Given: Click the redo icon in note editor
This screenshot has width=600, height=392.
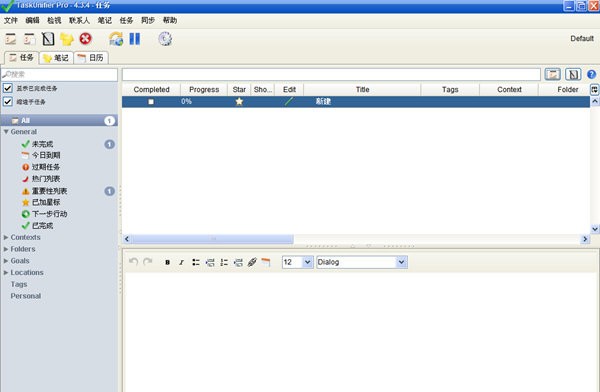Looking at the screenshot, I should [147, 262].
